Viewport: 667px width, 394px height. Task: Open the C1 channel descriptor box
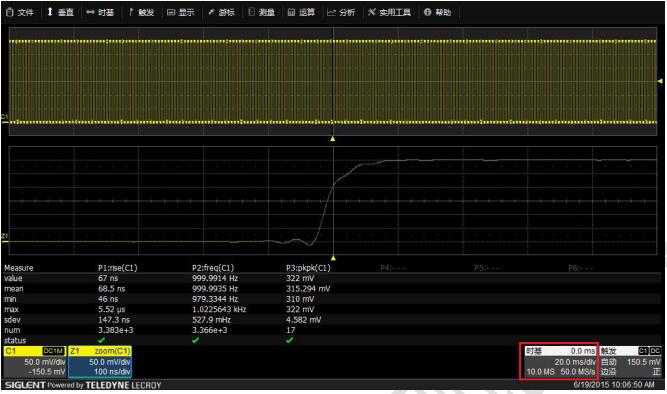[35, 362]
